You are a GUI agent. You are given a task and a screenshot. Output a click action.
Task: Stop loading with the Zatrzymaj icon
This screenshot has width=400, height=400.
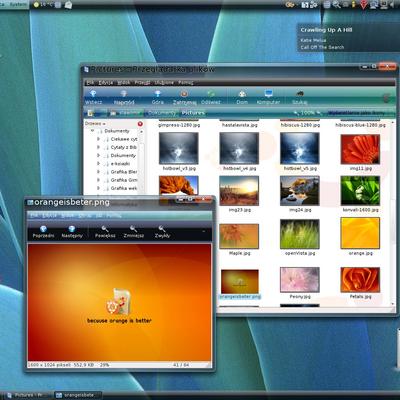184,94
